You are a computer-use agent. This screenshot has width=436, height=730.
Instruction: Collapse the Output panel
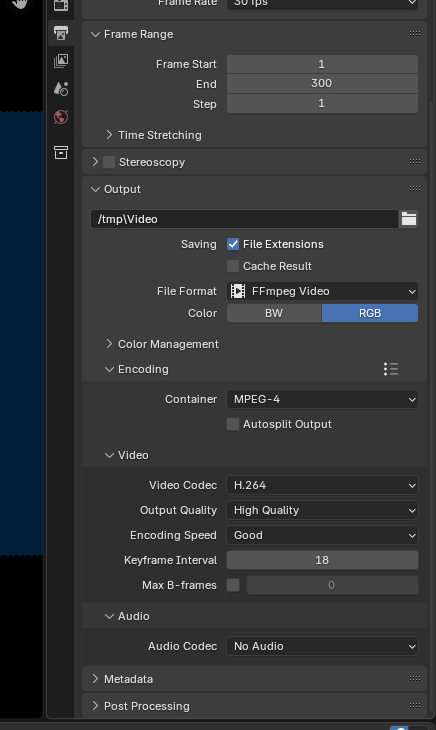(95, 189)
